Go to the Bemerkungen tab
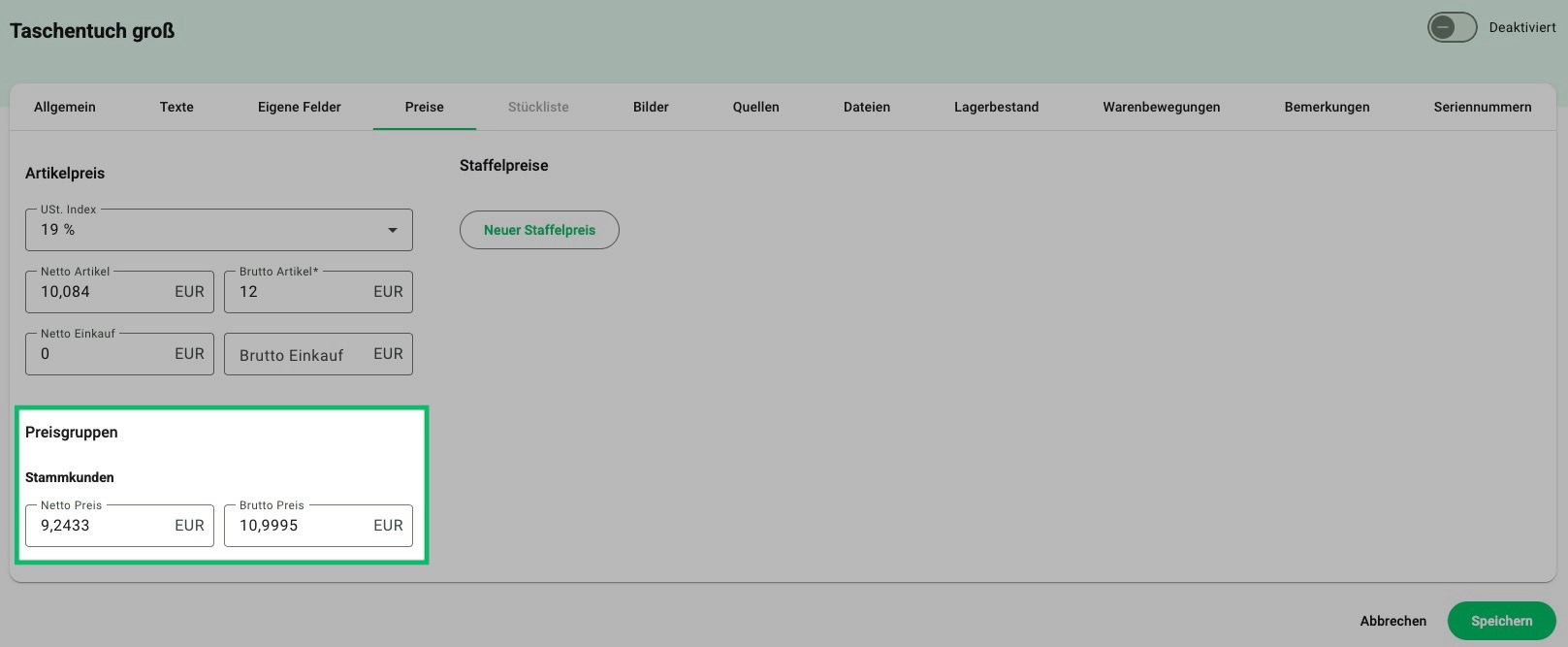The image size is (1568, 647). coord(1328,107)
